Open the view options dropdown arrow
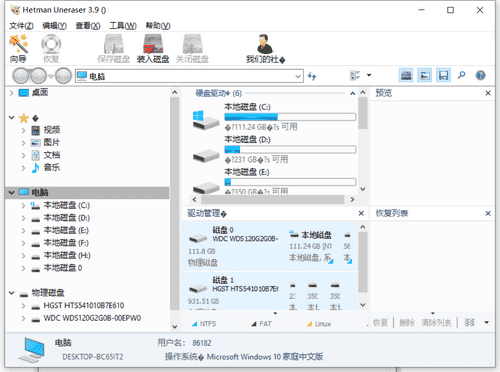The width and height of the screenshot is (500, 372). [x=369, y=75]
